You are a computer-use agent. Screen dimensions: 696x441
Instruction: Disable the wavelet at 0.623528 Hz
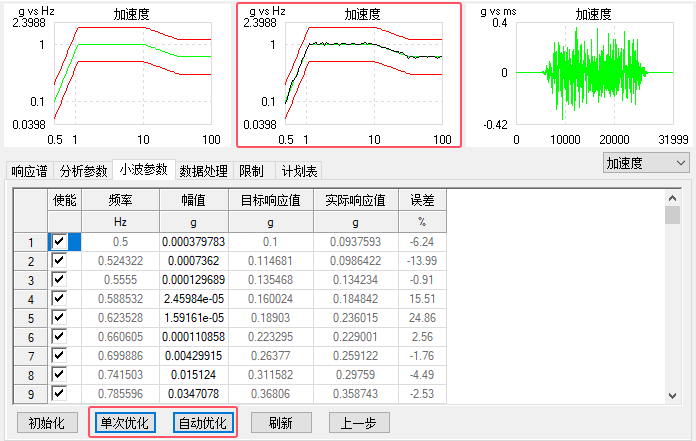click(x=59, y=318)
